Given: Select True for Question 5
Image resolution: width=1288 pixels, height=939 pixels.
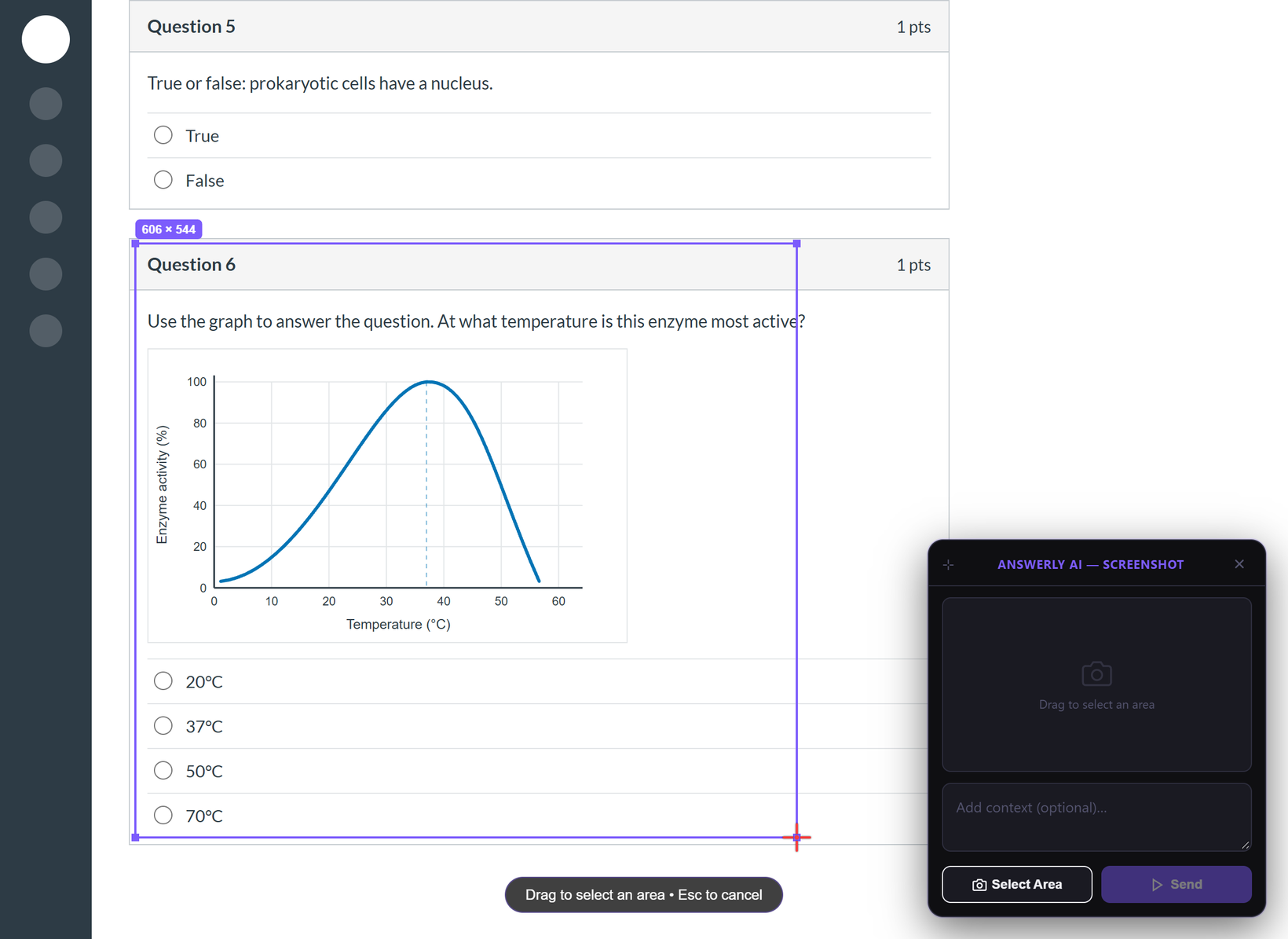Looking at the screenshot, I should (163, 135).
